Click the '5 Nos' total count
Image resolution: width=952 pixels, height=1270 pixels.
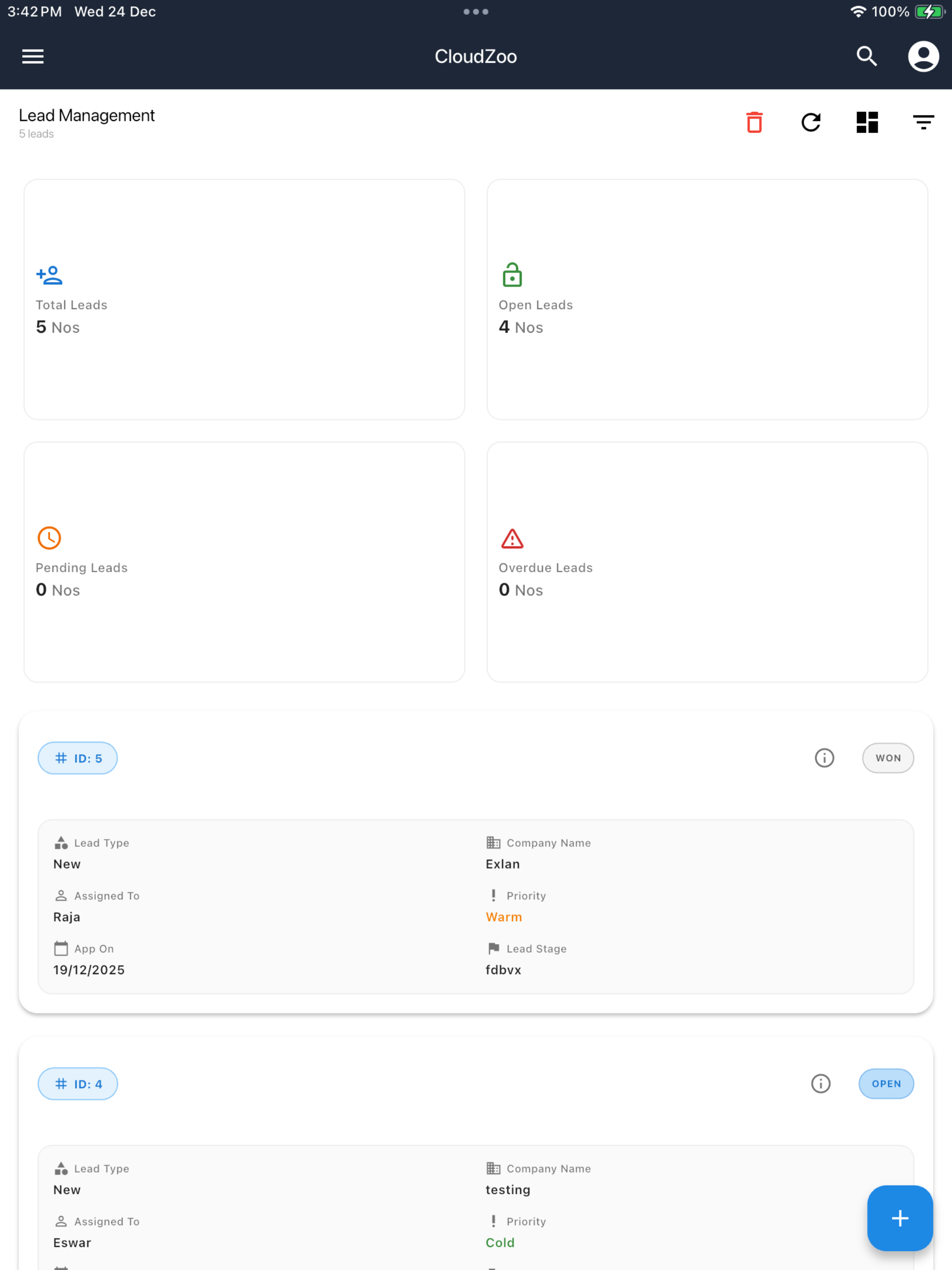(58, 327)
